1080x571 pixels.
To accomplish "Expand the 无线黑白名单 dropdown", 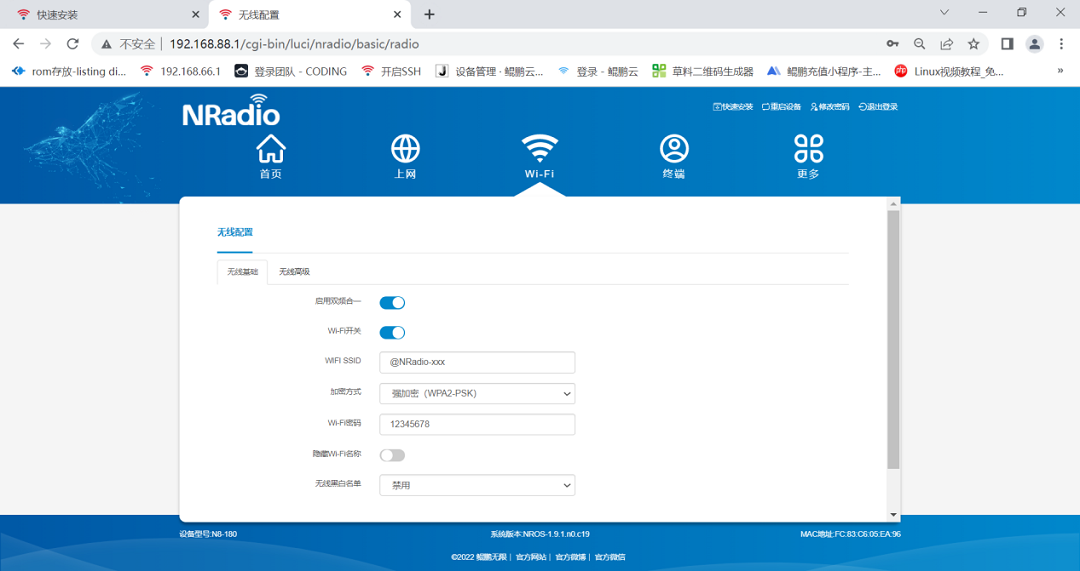I will click(477, 486).
